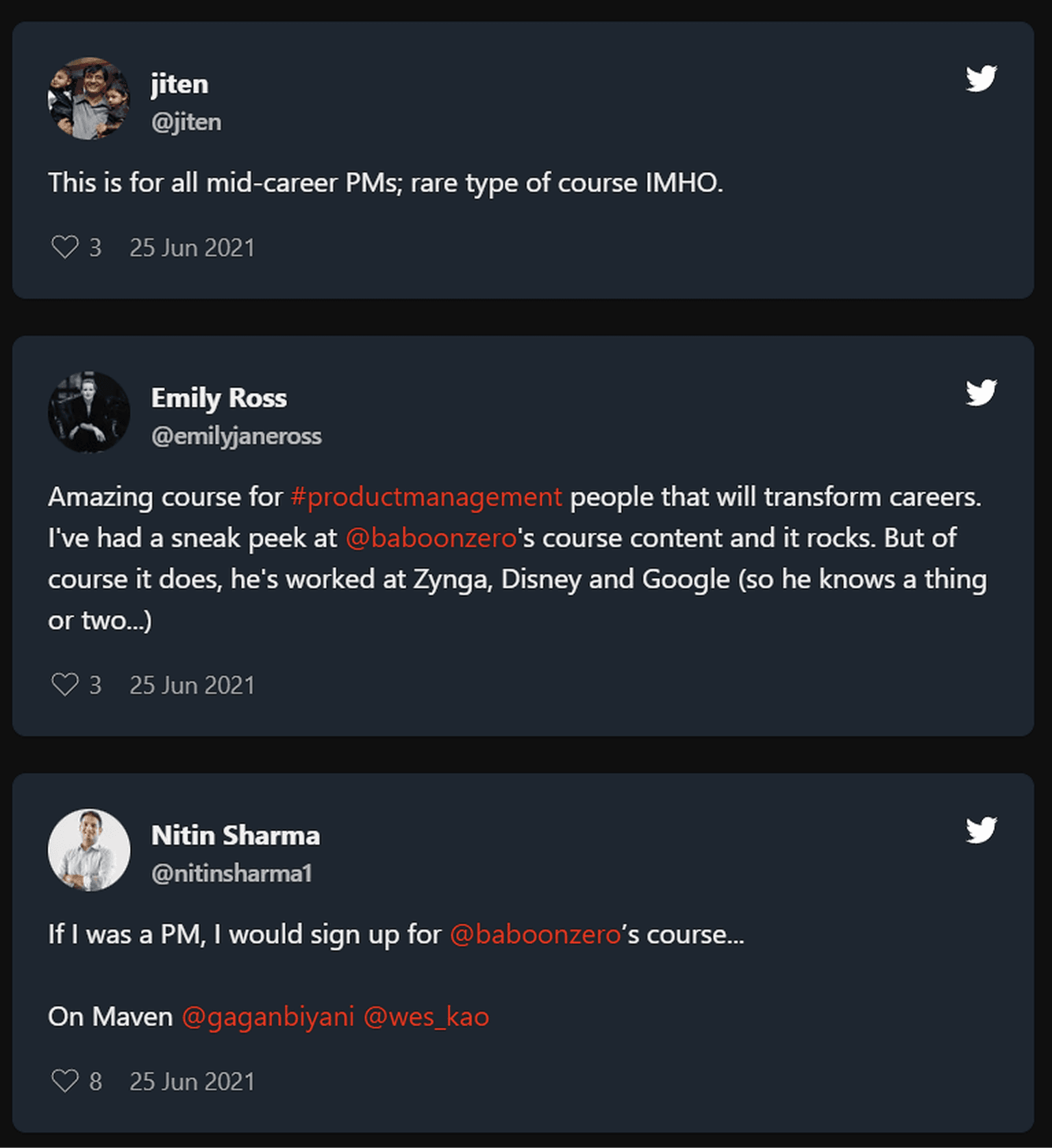Like Nitin Sharma's tweet with the heart

point(65,1082)
